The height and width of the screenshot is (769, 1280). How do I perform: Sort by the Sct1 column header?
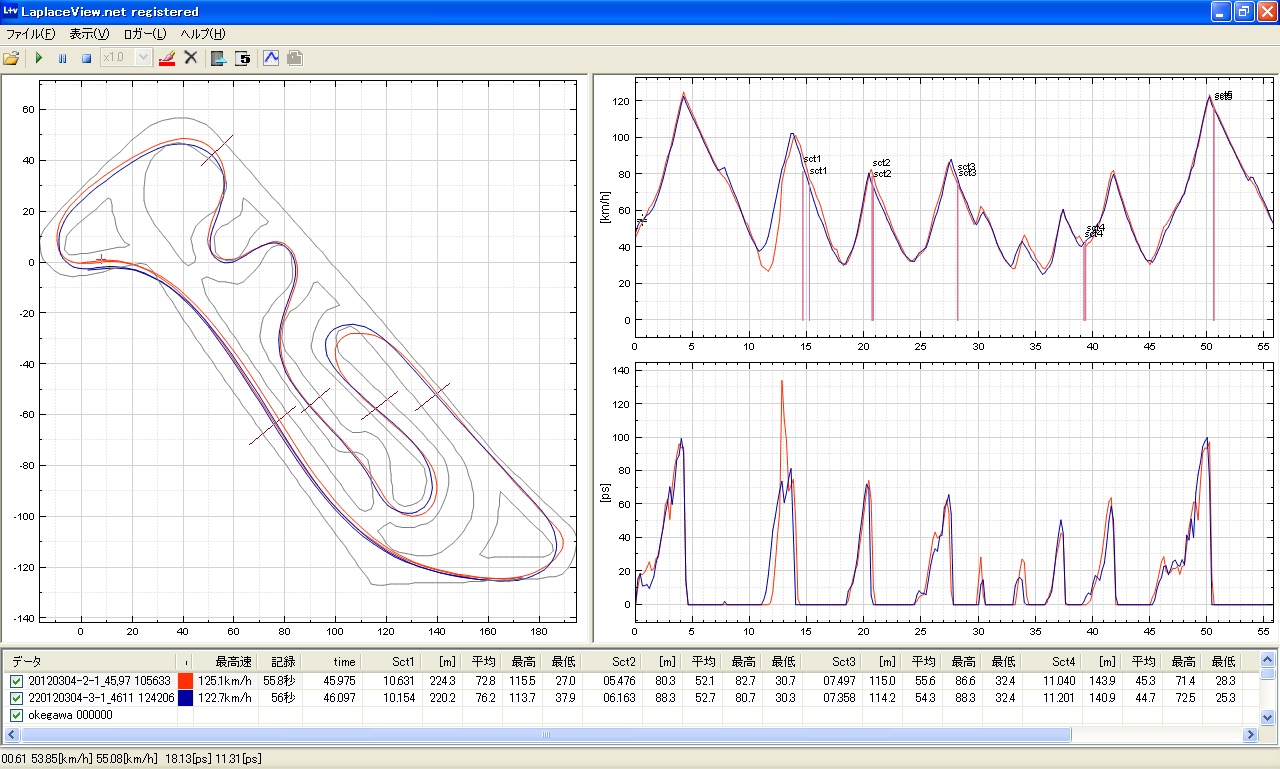pos(404,662)
